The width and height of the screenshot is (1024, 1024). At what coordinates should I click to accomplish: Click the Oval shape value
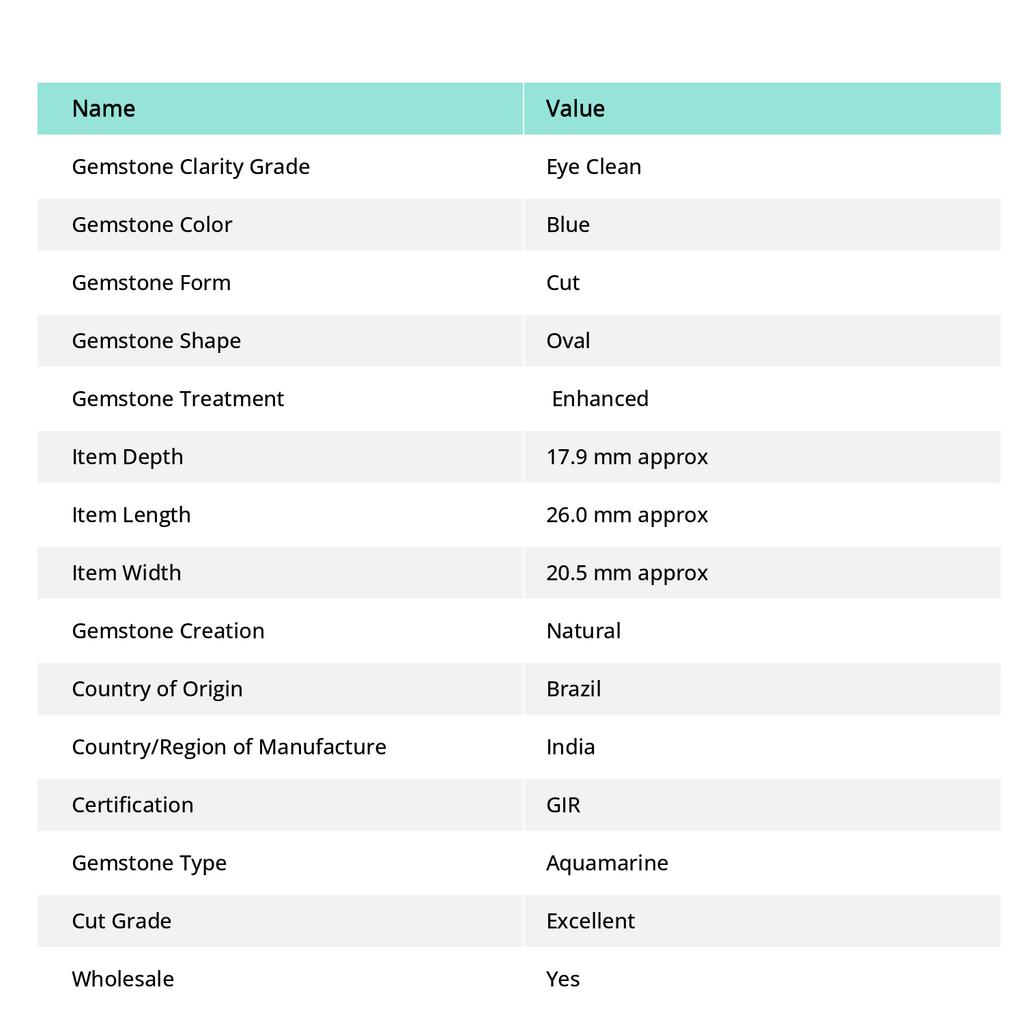click(x=568, y=341)
